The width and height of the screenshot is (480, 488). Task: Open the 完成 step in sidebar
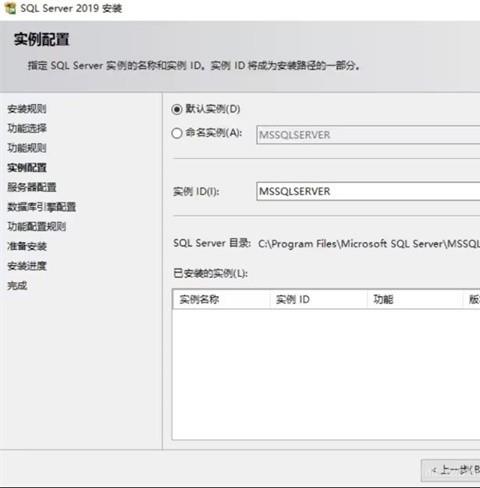[x=17, y=286]
